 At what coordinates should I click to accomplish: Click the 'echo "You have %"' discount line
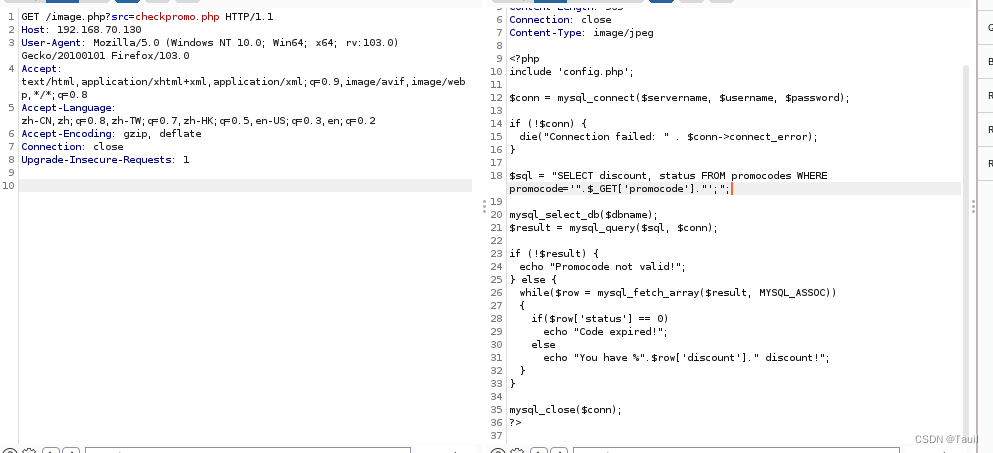686,357
